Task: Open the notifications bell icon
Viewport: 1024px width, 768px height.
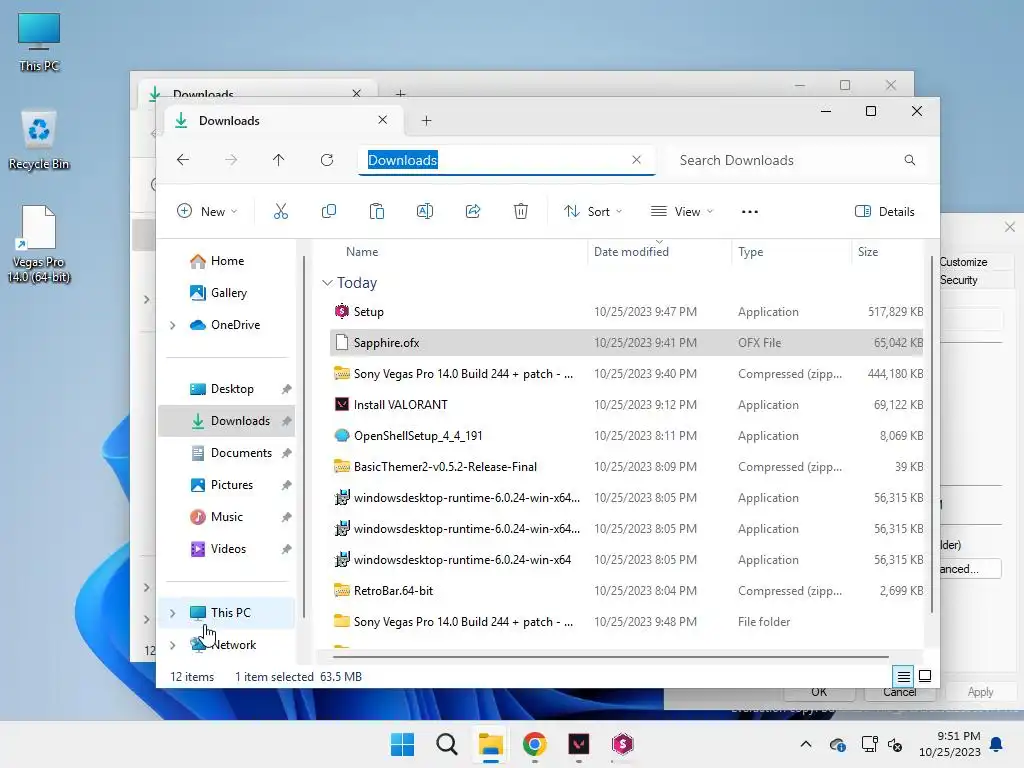Action: pyautogui.click(x=997, y=744)
